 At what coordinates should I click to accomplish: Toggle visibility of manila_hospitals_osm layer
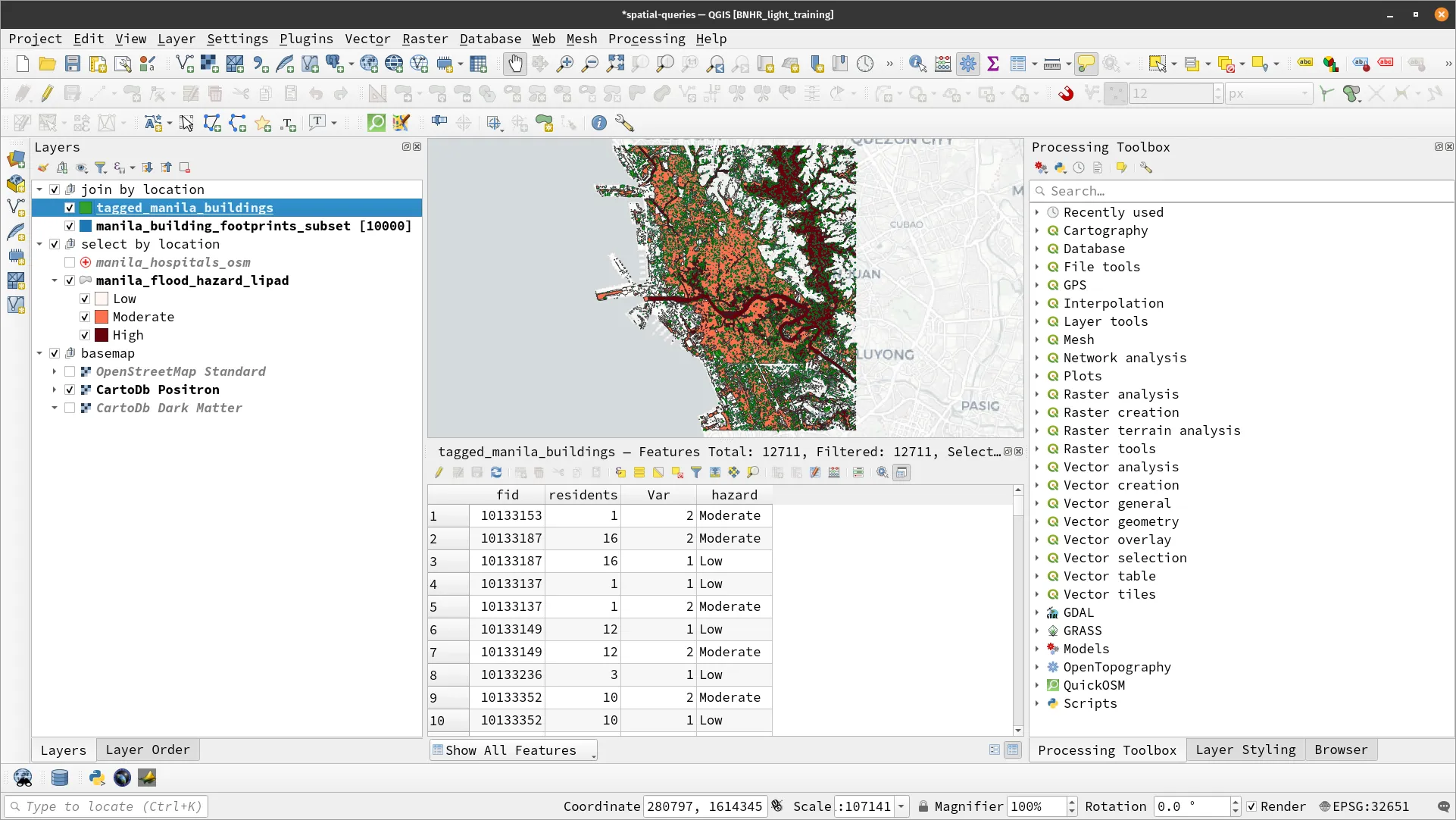(70, 262)
